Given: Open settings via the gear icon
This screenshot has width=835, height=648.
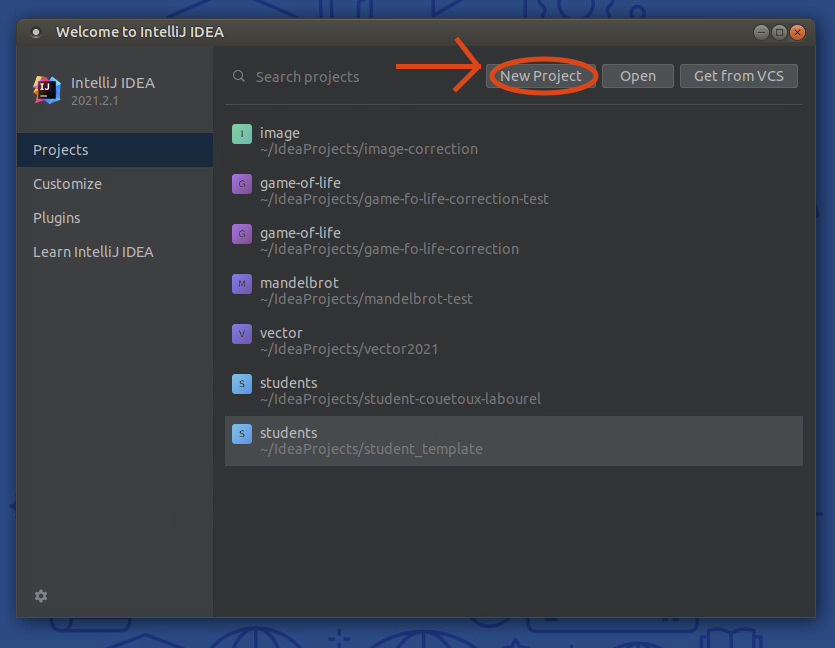Looking at the screenshot, I should [x=41, y=596].
